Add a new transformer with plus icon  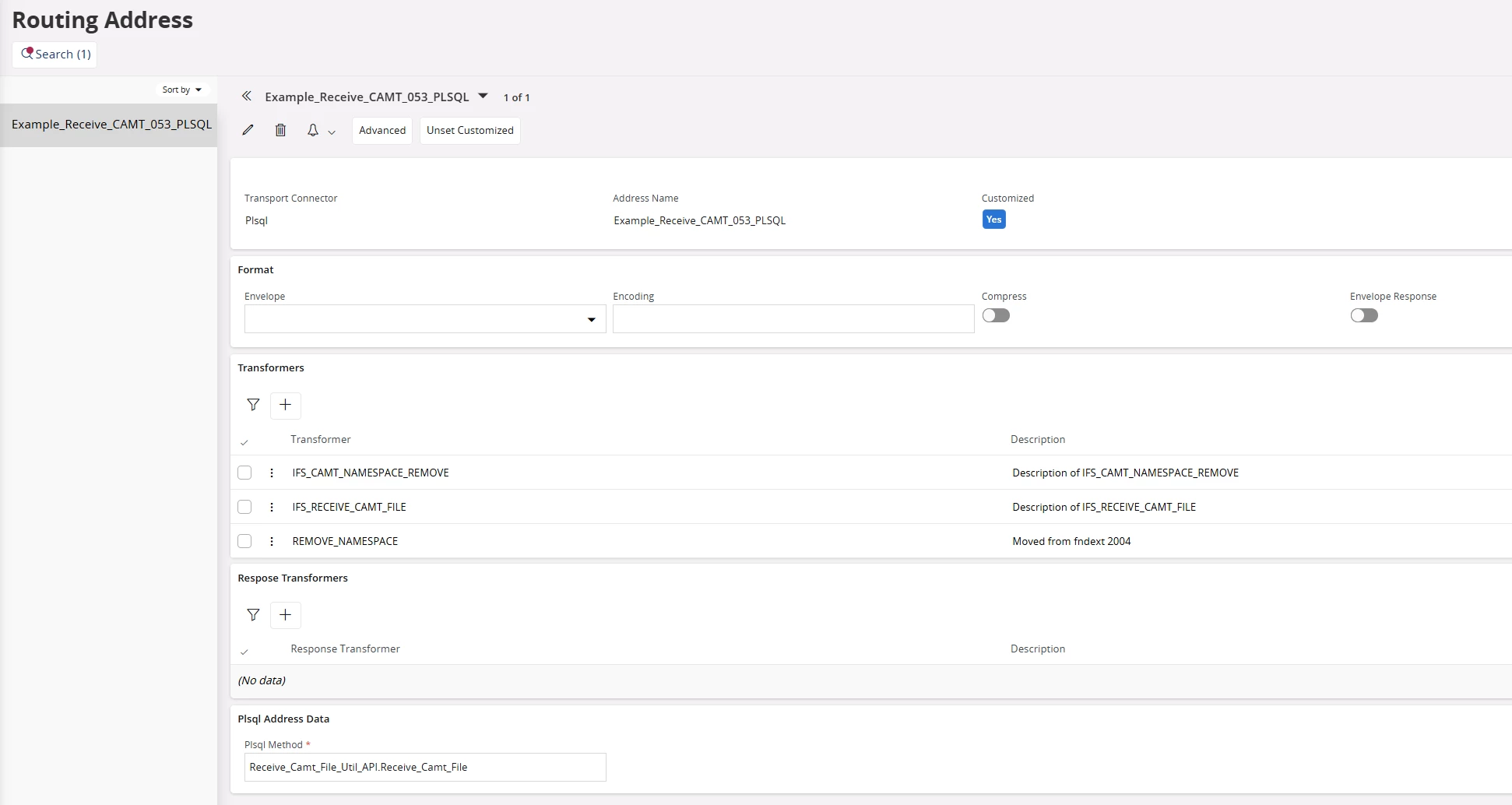[x=286, y=405]
